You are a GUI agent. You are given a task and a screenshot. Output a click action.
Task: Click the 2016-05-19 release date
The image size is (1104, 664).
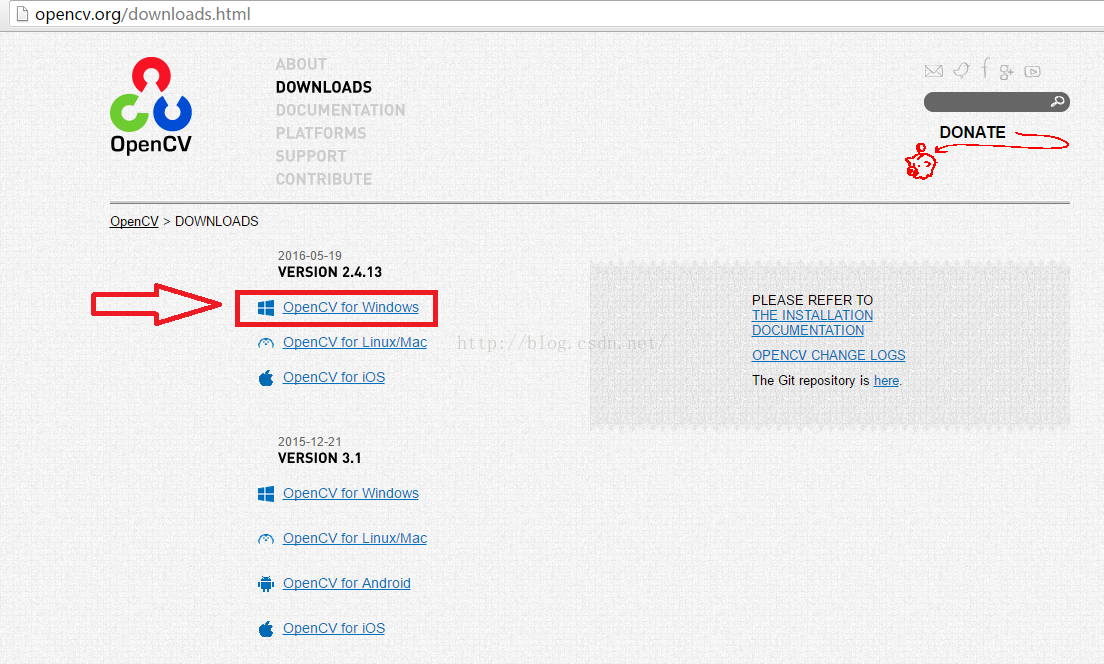(310, 256)
